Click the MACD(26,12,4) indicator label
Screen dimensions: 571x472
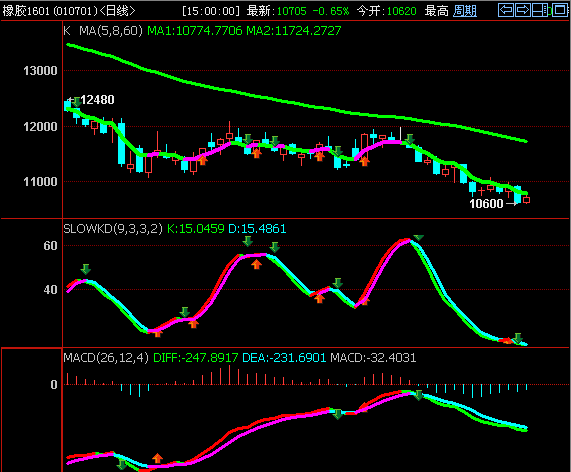106,358
